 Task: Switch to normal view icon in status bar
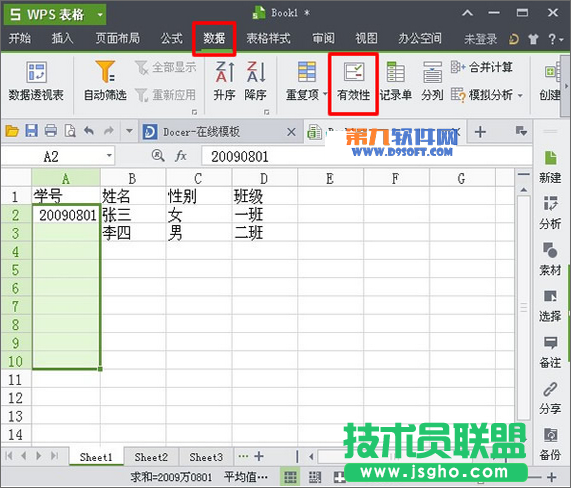point(290,476)
